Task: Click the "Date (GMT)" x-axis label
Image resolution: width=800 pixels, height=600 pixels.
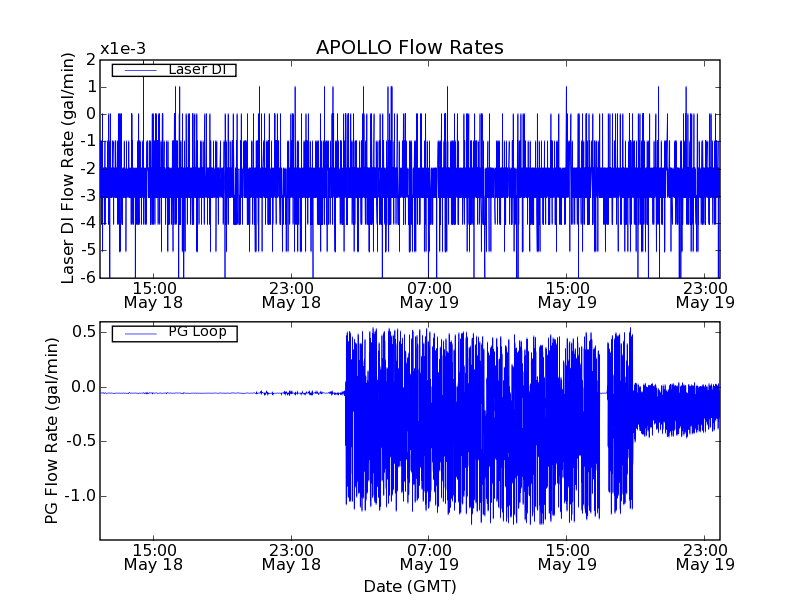Action: tap(409, 586)
